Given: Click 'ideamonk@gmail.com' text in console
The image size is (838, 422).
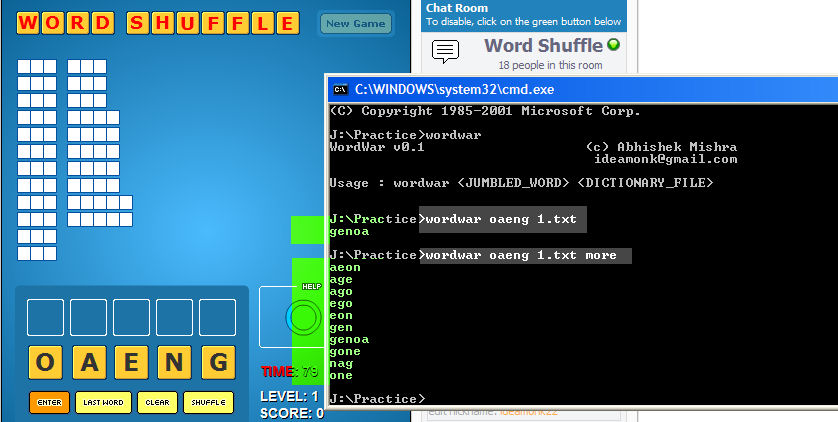Looking at the screenshot, I should (666, 159).
